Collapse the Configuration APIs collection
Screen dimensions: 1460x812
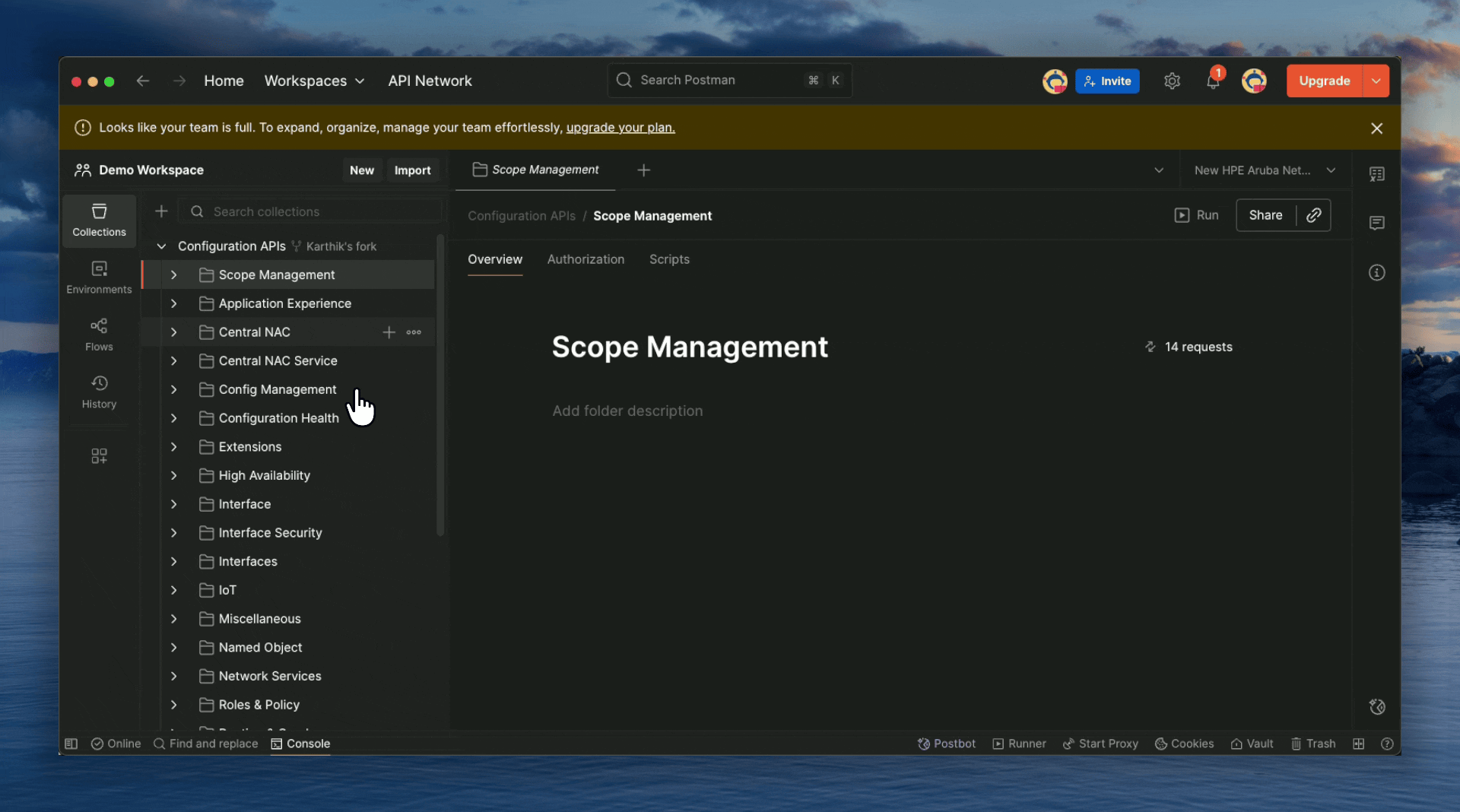coord(161,246)
